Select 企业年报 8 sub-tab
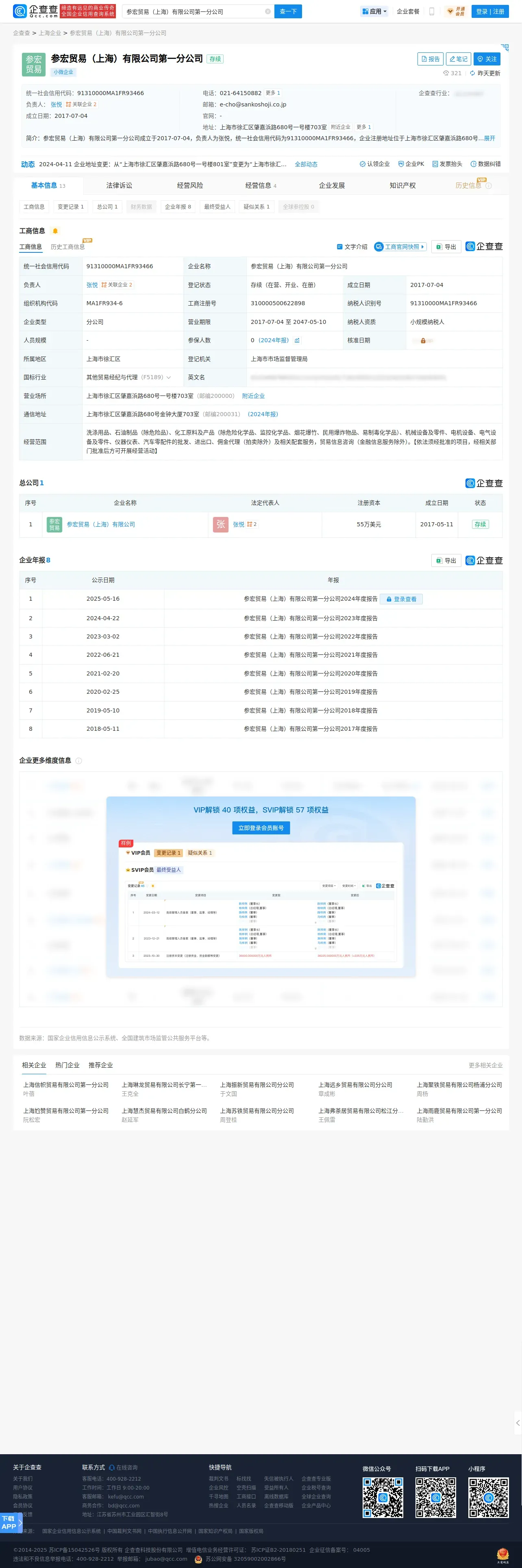Image resolution: width=522 pixels, height=1568 pixels. coord(178,207)
